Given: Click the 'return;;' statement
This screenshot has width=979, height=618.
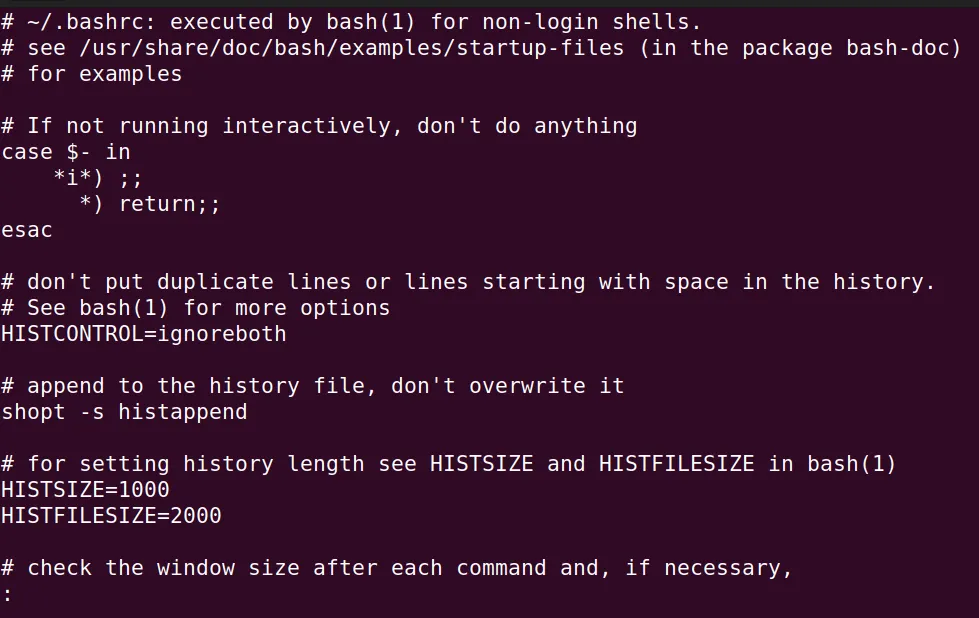Looking at the screenshot, I should (170, 204).
